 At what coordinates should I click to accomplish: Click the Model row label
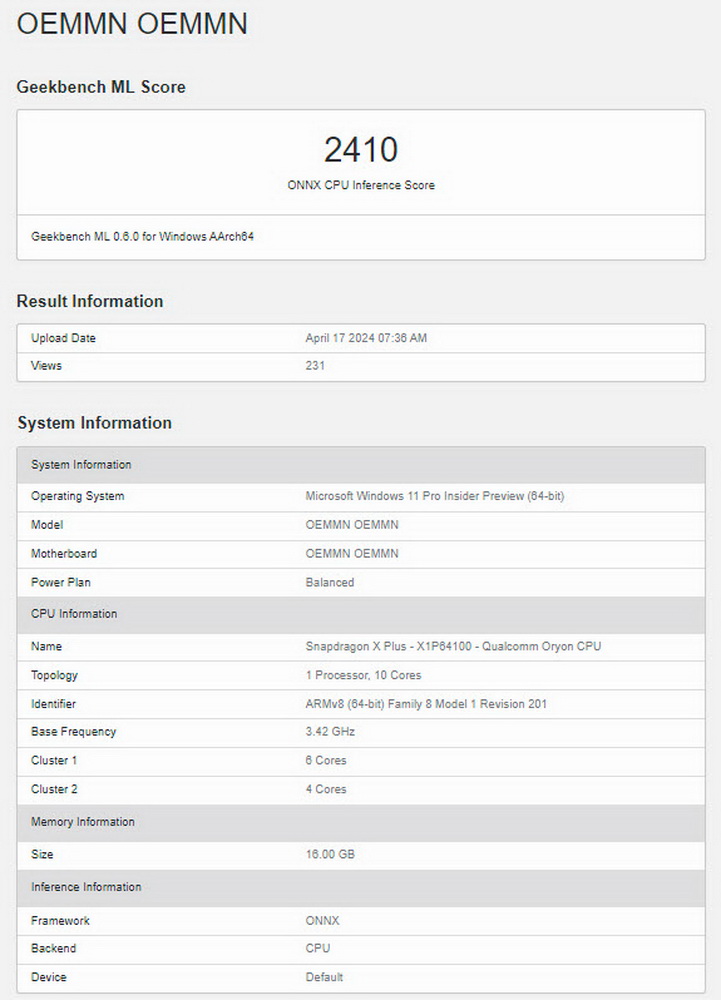click(47, 525)
